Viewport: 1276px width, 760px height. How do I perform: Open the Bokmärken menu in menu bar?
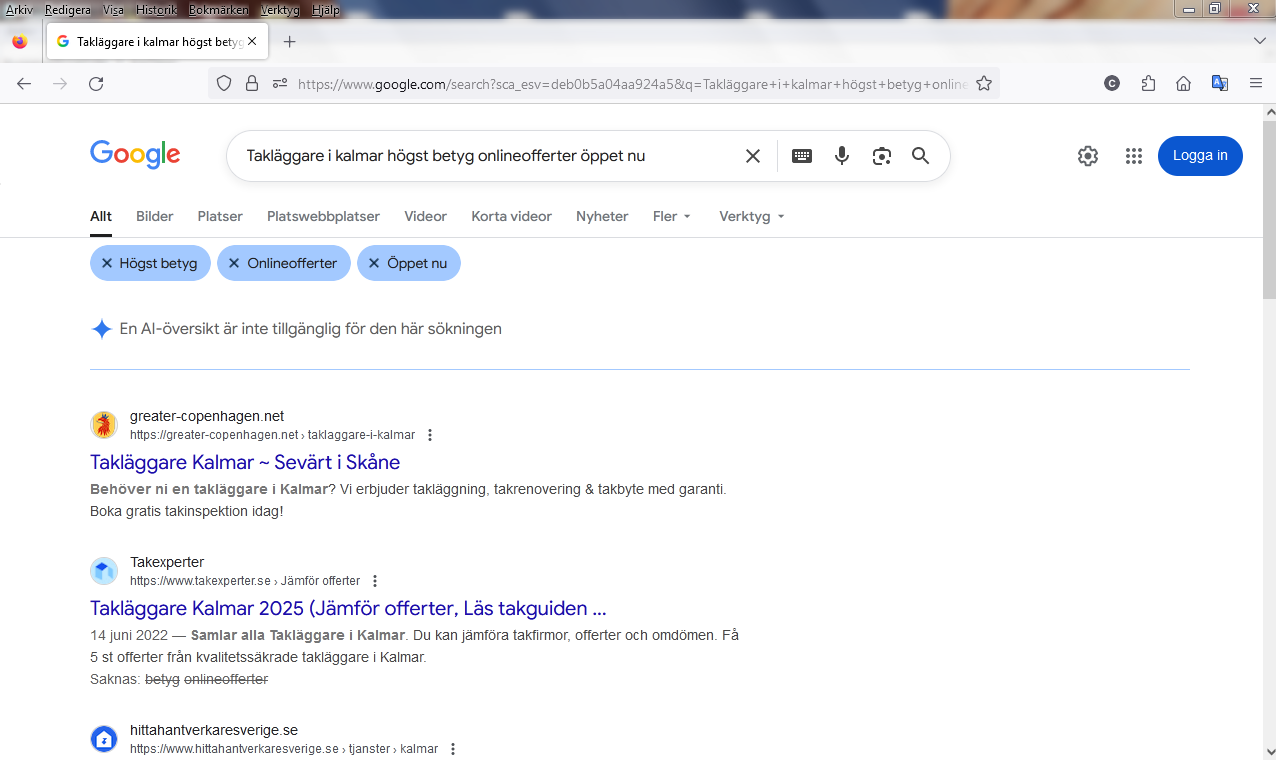[x=218, y=10]
